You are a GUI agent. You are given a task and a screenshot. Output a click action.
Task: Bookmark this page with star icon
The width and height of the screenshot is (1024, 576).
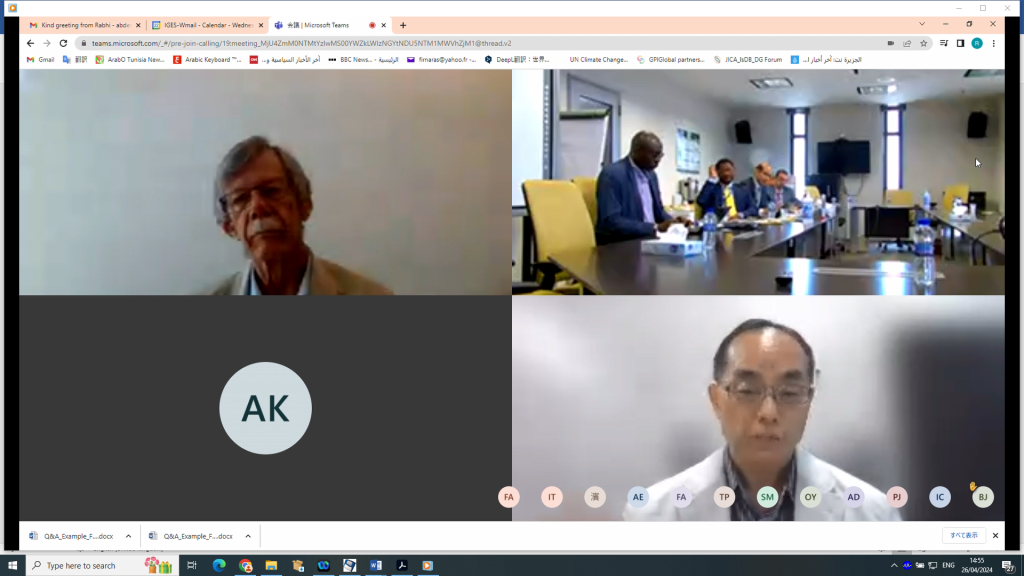pos(923,43)
